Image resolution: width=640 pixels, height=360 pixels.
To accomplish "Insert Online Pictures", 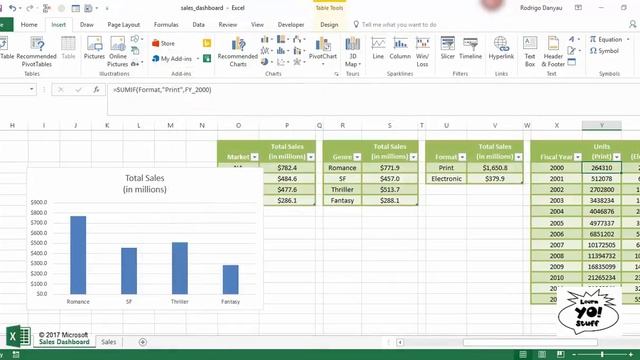I will [x=118, y=51].
